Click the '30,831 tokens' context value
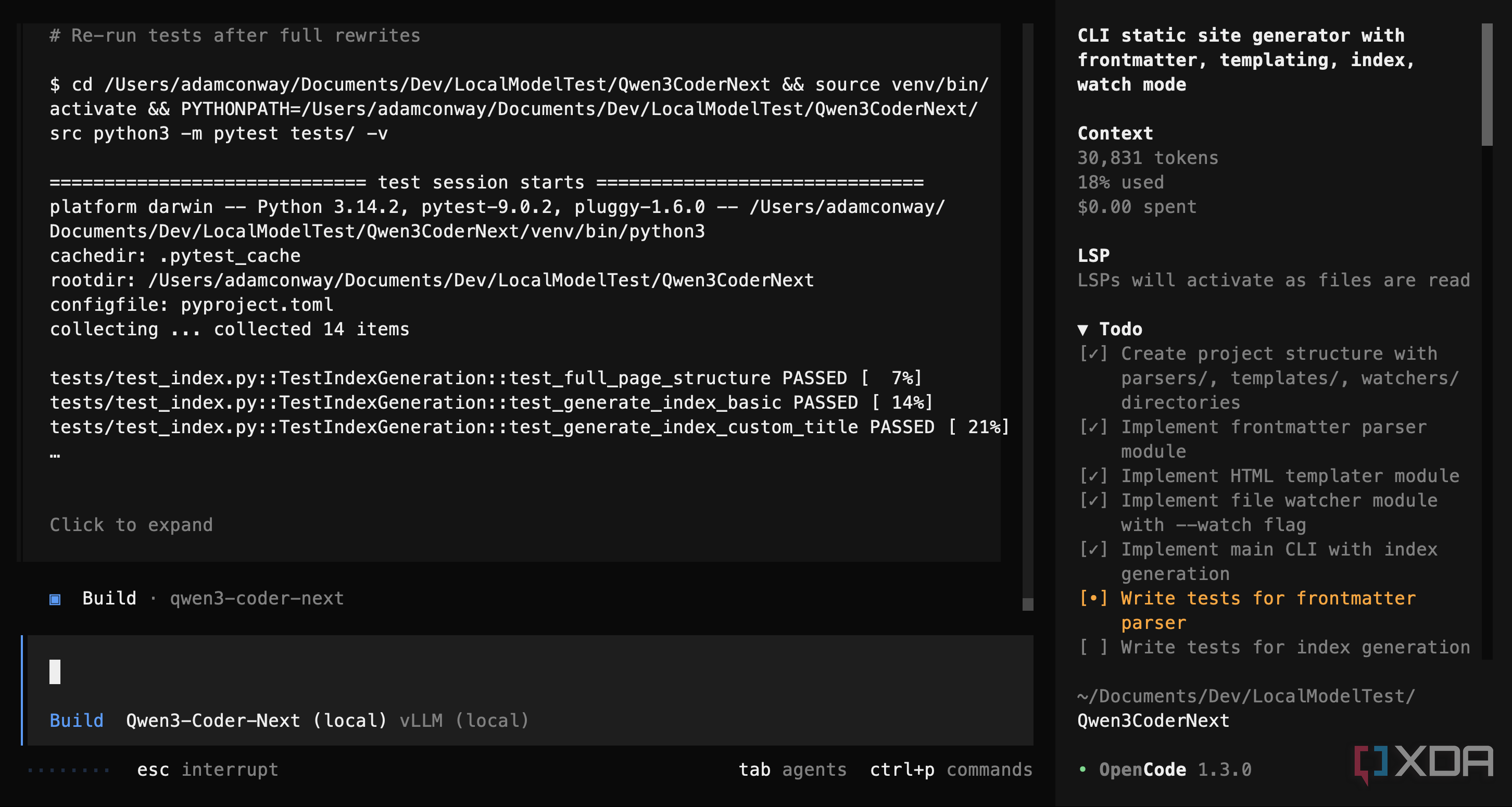Viewport: 1512px width, 807px height. click(1148, 158)
